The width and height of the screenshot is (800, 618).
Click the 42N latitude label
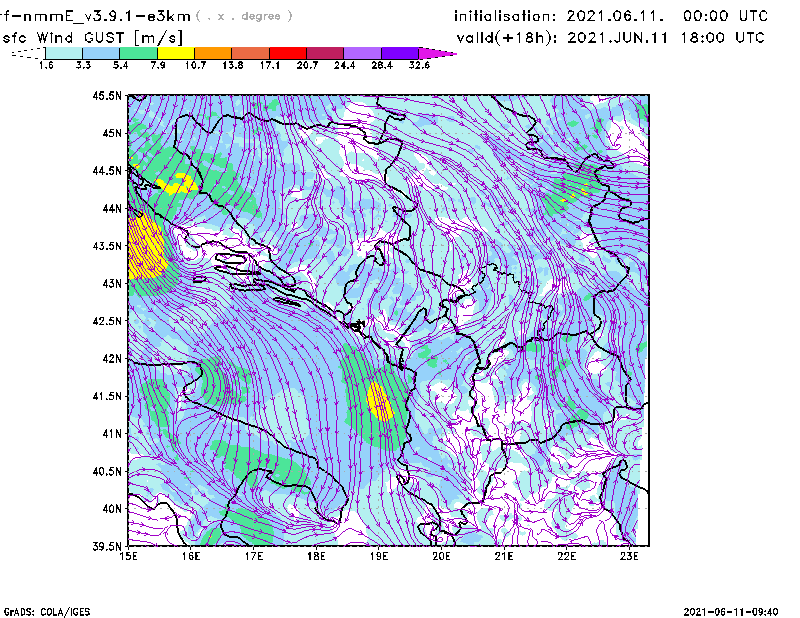pyautogui.click(x=112, y=358)
